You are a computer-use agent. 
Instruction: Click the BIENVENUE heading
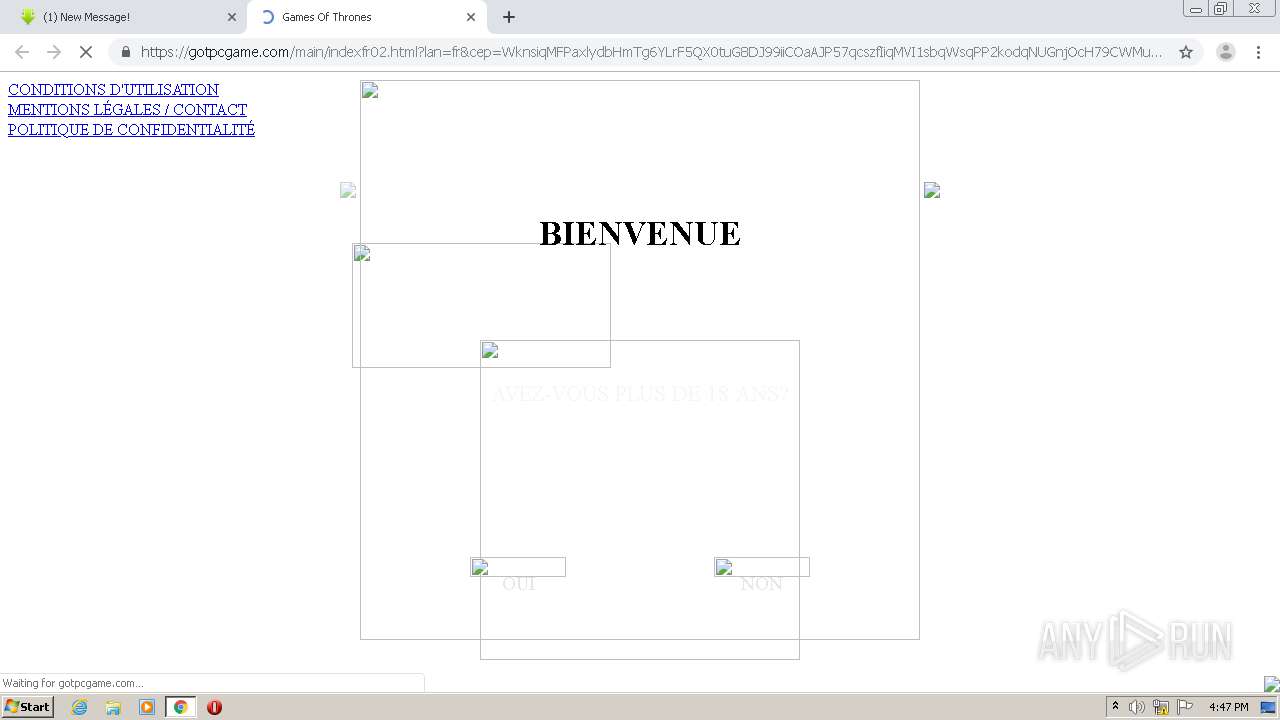(x=640, y=234)
